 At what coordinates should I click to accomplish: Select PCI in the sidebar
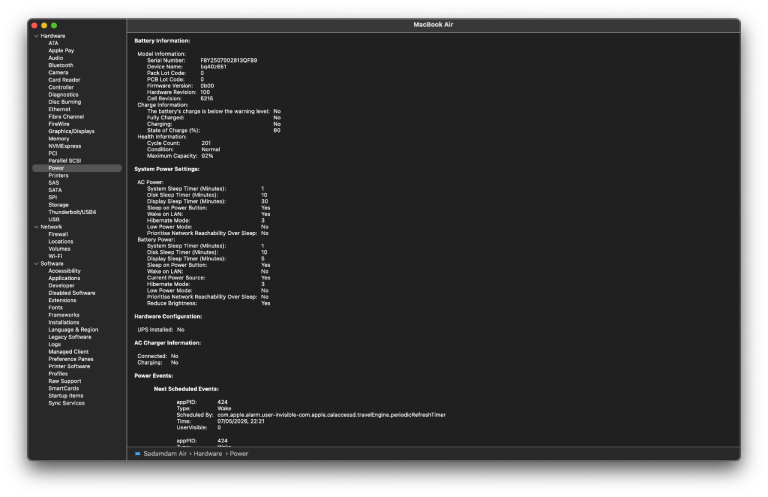[53, 153]
